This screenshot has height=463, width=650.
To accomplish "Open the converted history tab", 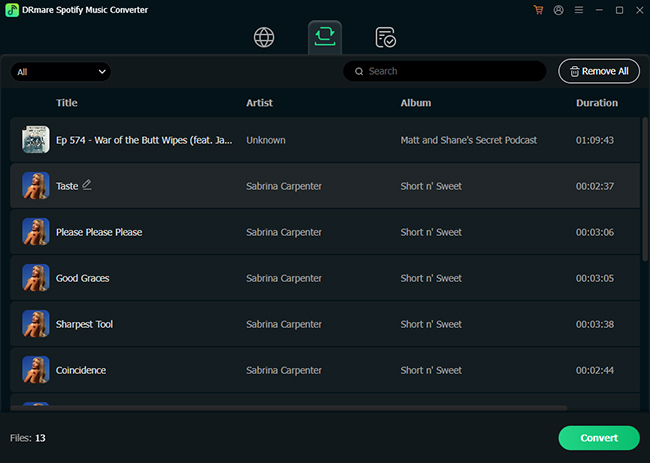I will [x=386, y=37].
